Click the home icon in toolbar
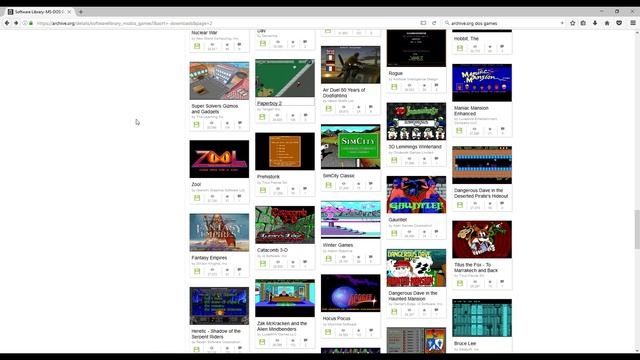 coord(607,23)
